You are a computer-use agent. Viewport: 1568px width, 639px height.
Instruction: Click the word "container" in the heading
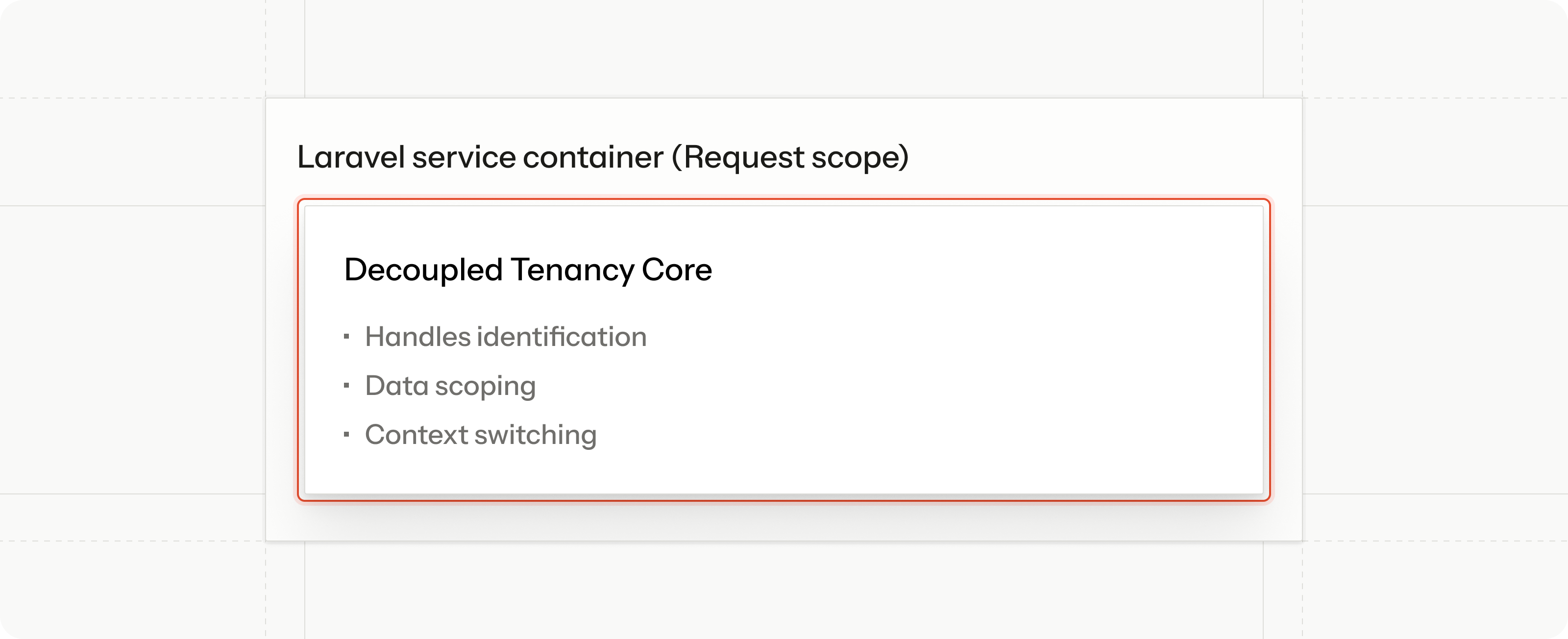tap(593, 157)
